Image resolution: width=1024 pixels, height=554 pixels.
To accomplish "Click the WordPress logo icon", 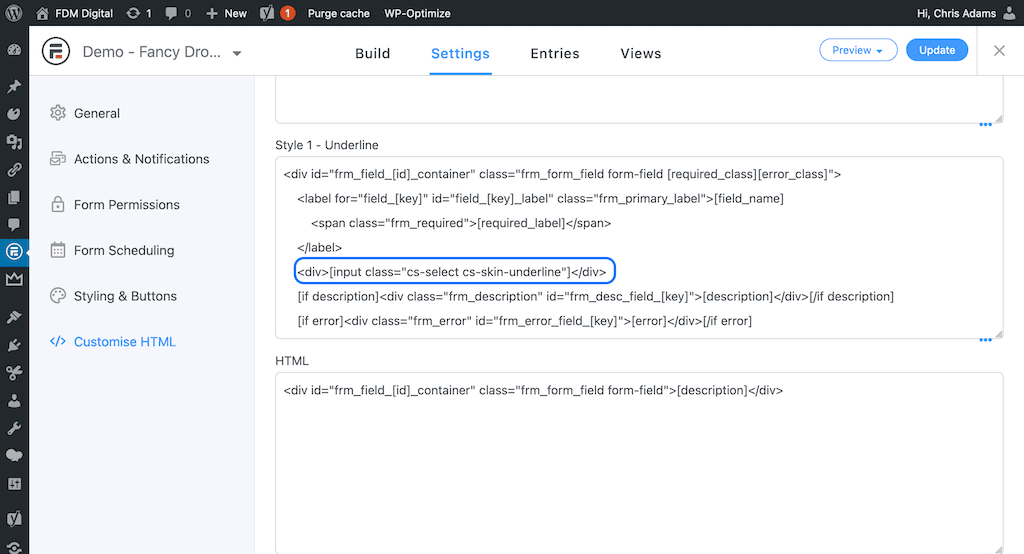I will tap(14, 14).
